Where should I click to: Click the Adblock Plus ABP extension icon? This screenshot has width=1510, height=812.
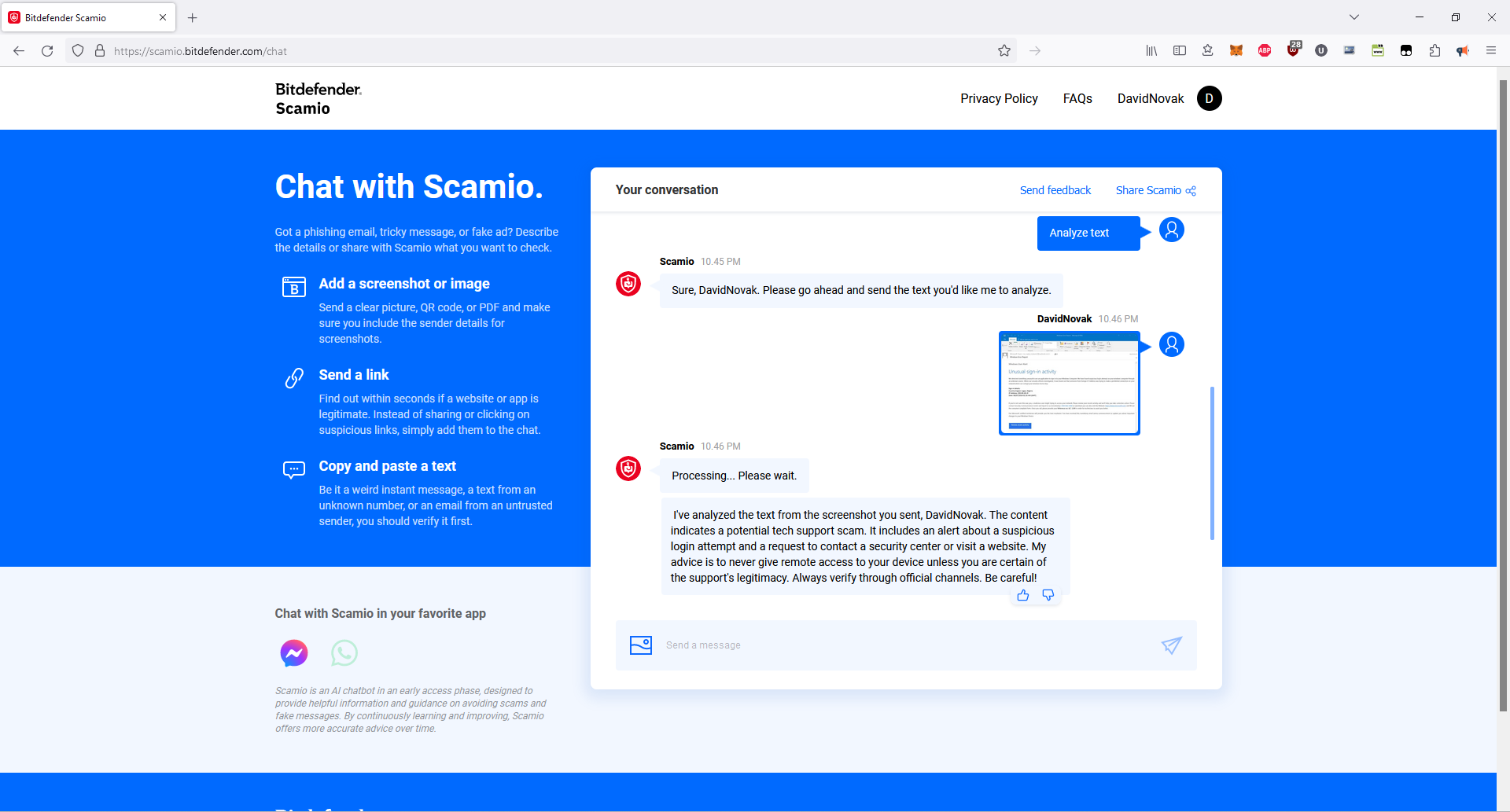pos(1265,51)
